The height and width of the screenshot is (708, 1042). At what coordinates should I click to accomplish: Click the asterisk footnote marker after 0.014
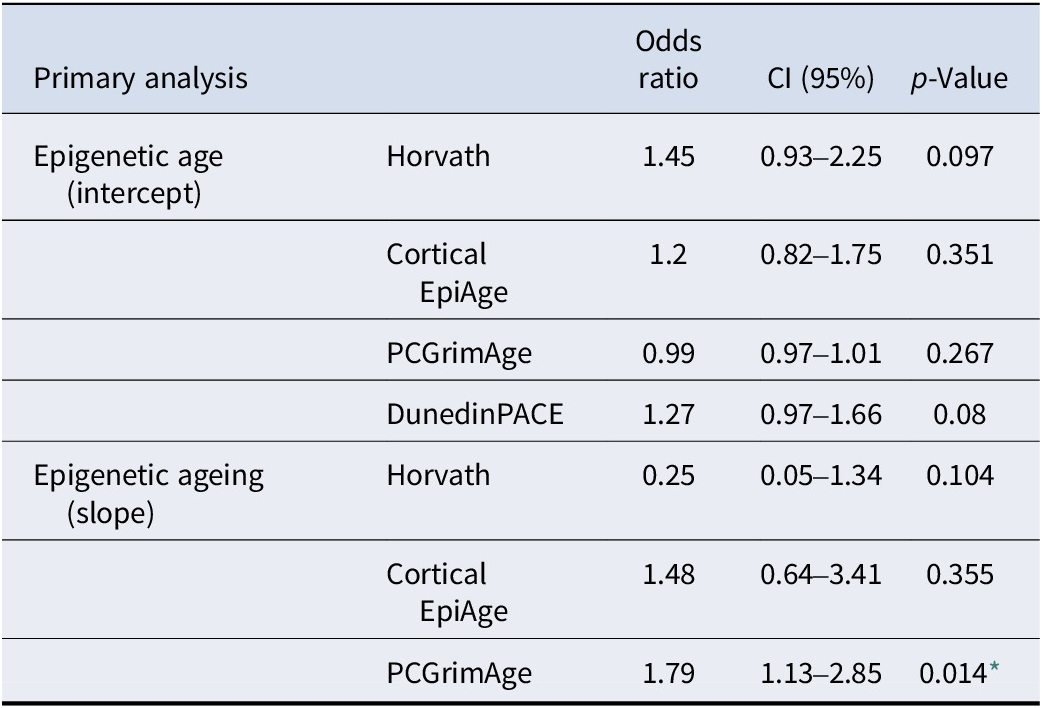point(993,669)
